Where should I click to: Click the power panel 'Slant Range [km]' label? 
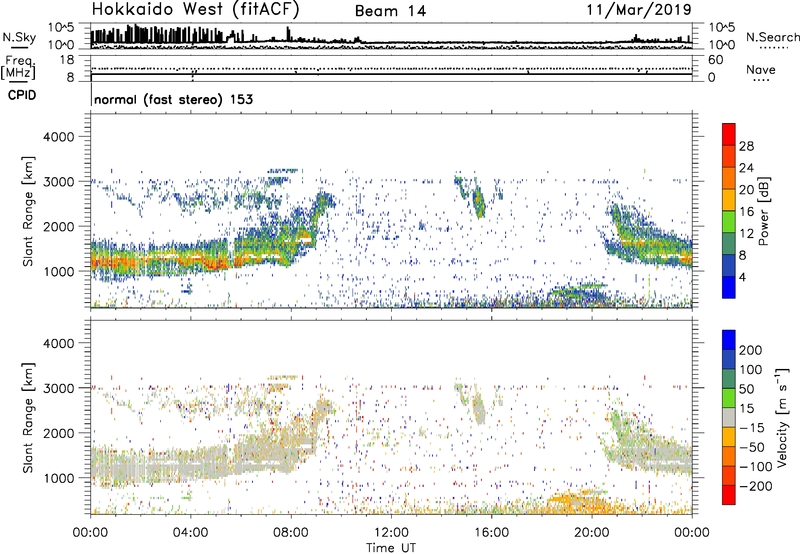[28, 211]
